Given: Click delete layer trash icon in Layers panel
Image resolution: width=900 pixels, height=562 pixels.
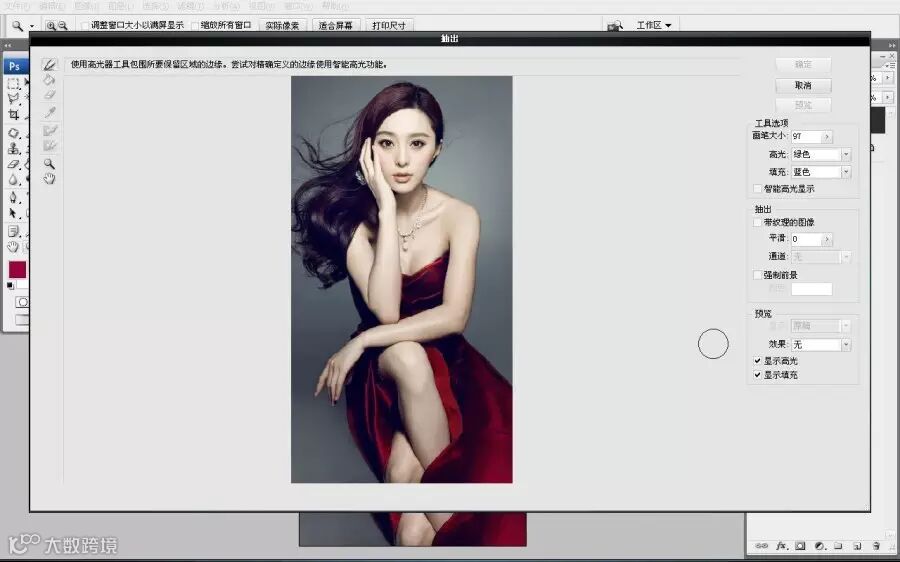Looking at the screenshot, I should tap(876, 545).
